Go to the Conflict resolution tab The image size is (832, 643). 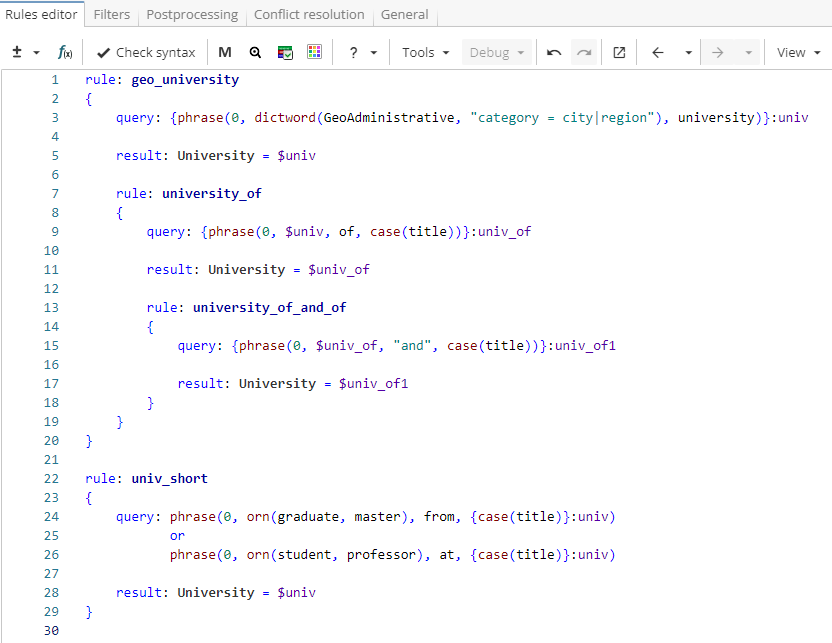point(310,15)
